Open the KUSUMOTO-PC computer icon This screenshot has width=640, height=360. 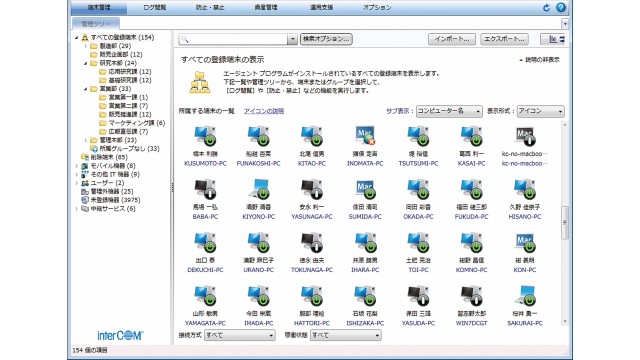tap(205, 136)
